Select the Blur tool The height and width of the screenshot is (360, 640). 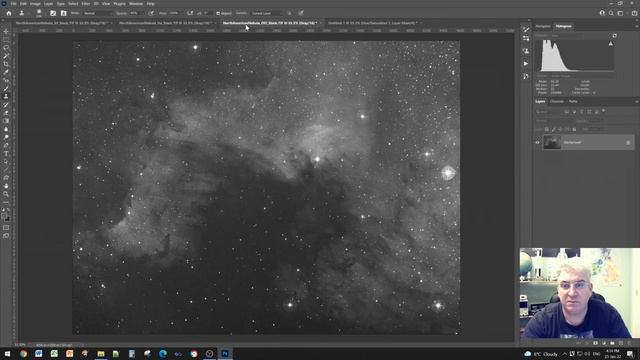click(6, 129)
